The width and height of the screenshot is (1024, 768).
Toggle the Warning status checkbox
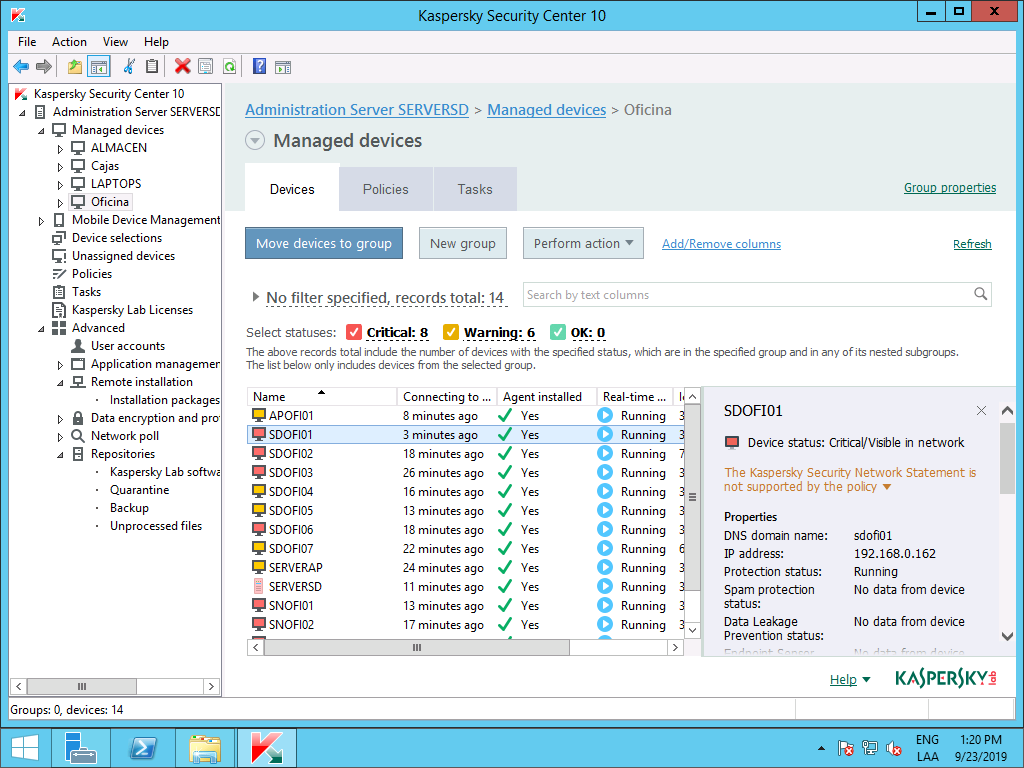pos(450,333)
